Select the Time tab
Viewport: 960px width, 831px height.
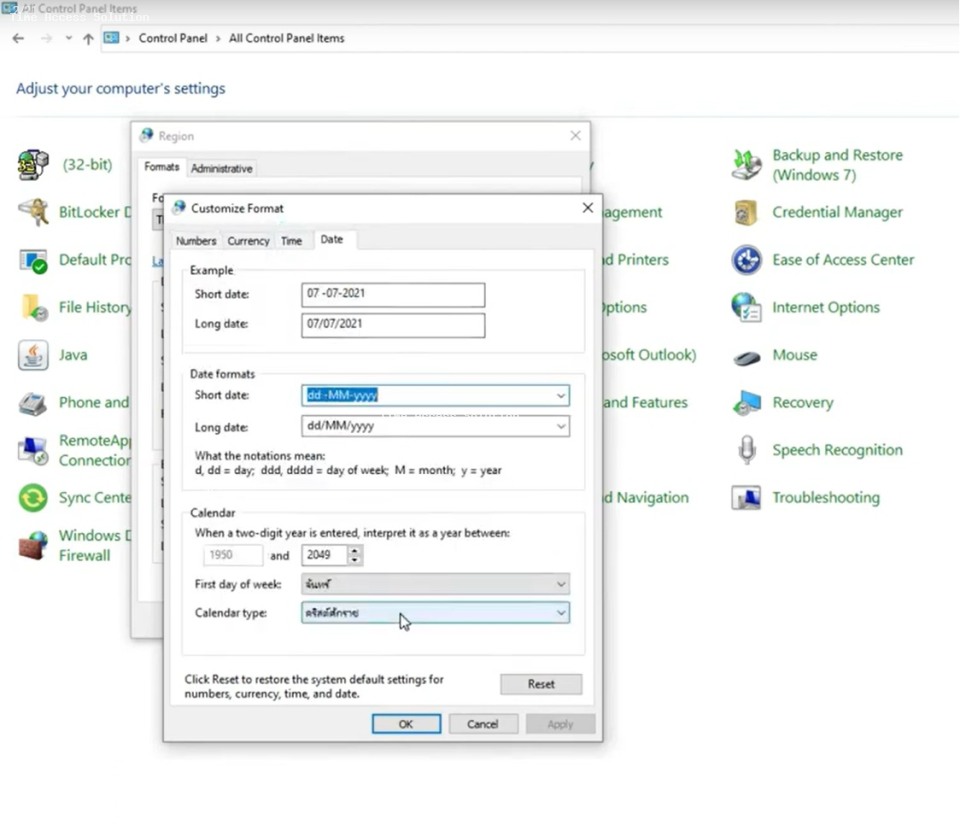tap(291, 241)
